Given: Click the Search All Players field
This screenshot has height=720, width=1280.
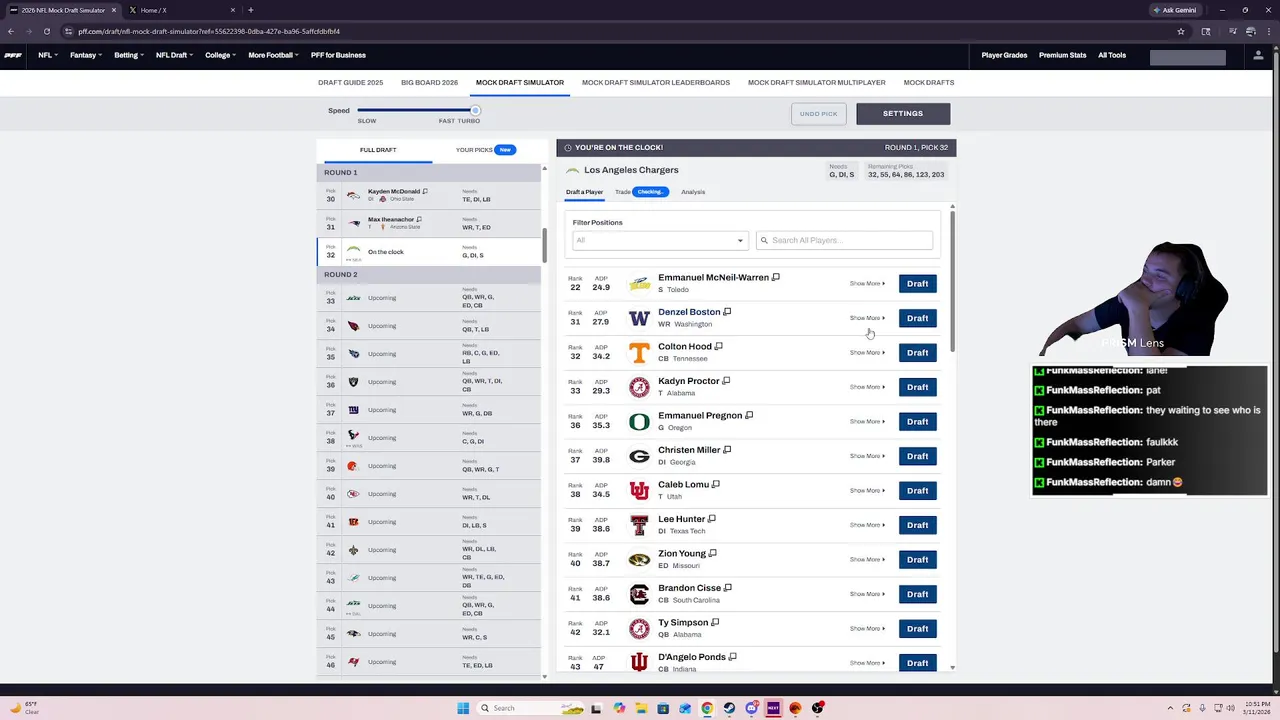Looking at the screenshot, I should (x=844, y=240).
